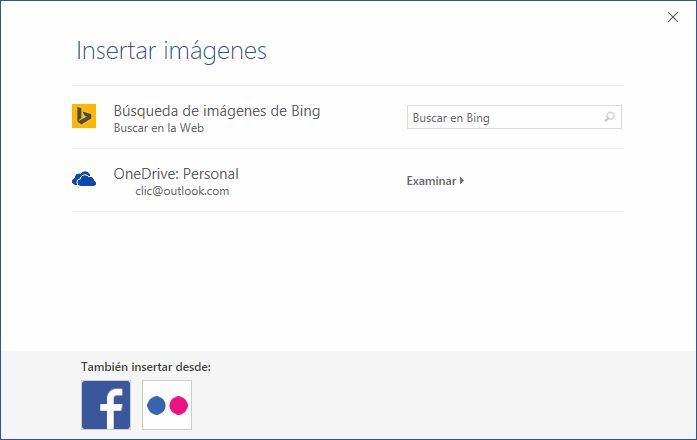Focus the Buscar en Bing search field
697x440 pixels.
click(514, 117)
